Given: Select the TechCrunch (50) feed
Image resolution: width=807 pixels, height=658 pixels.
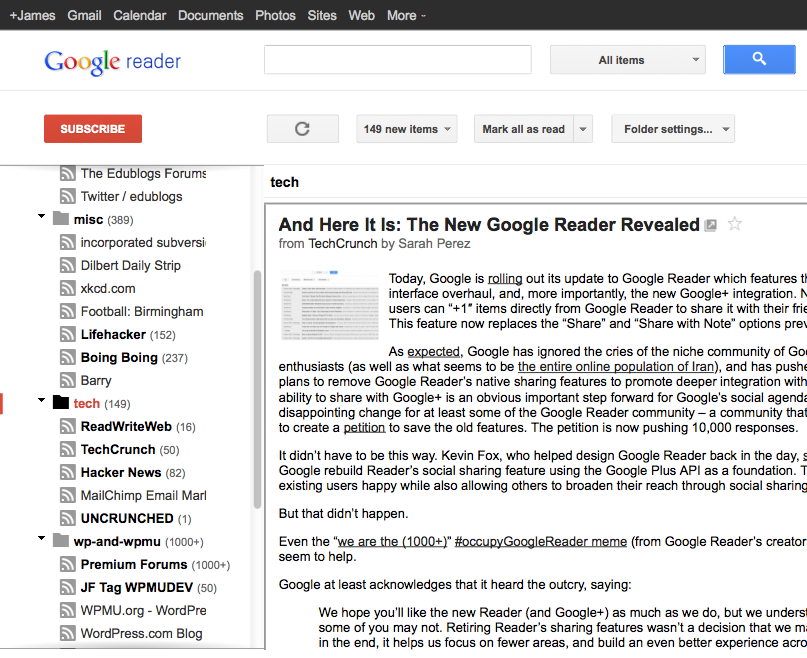Looking at the screenshot, I should (130, 449).
